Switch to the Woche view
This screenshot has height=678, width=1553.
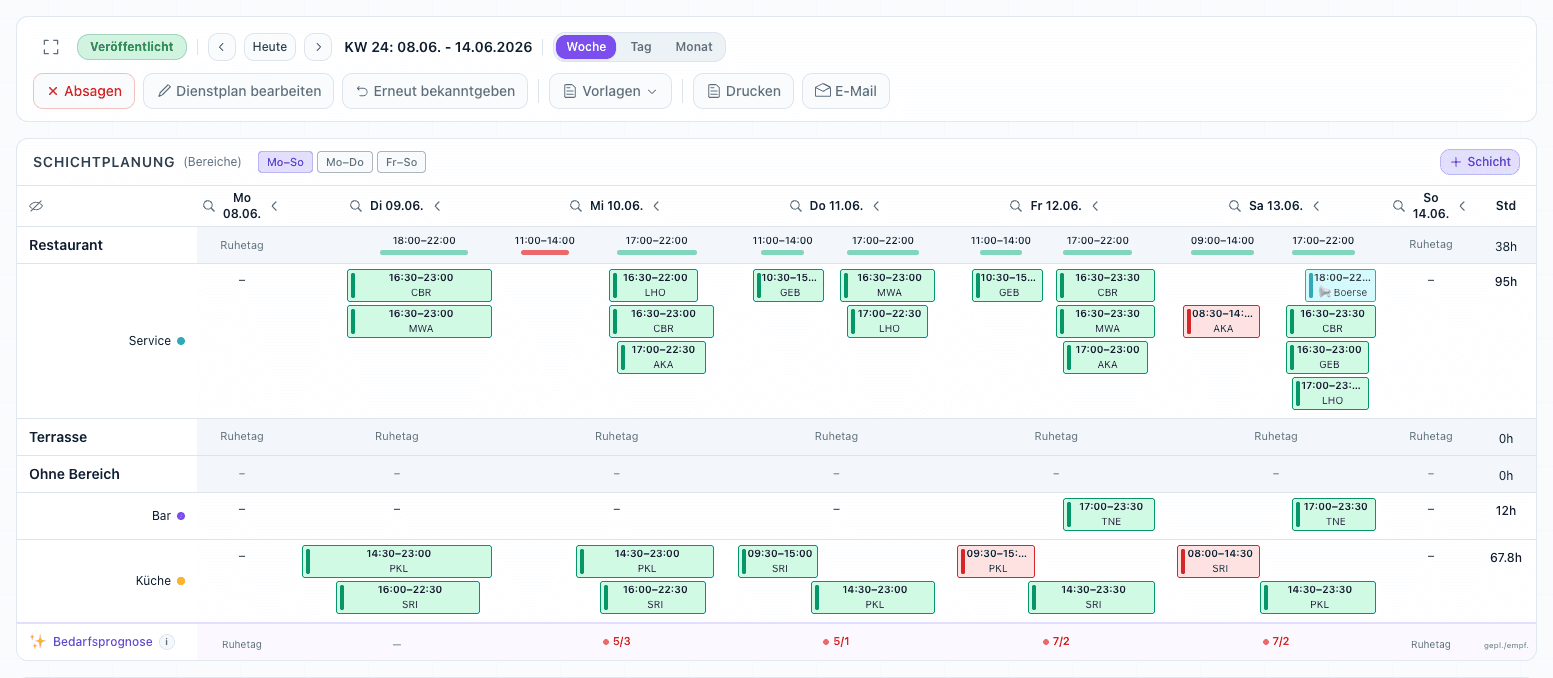(x=586, y=47)
